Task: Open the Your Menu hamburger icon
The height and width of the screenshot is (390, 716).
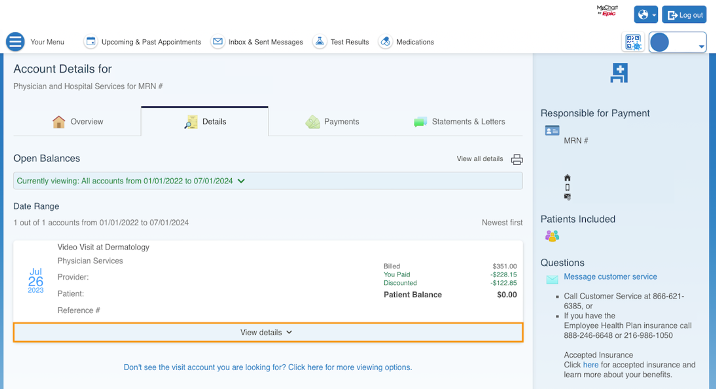Action: coord(15,42)
